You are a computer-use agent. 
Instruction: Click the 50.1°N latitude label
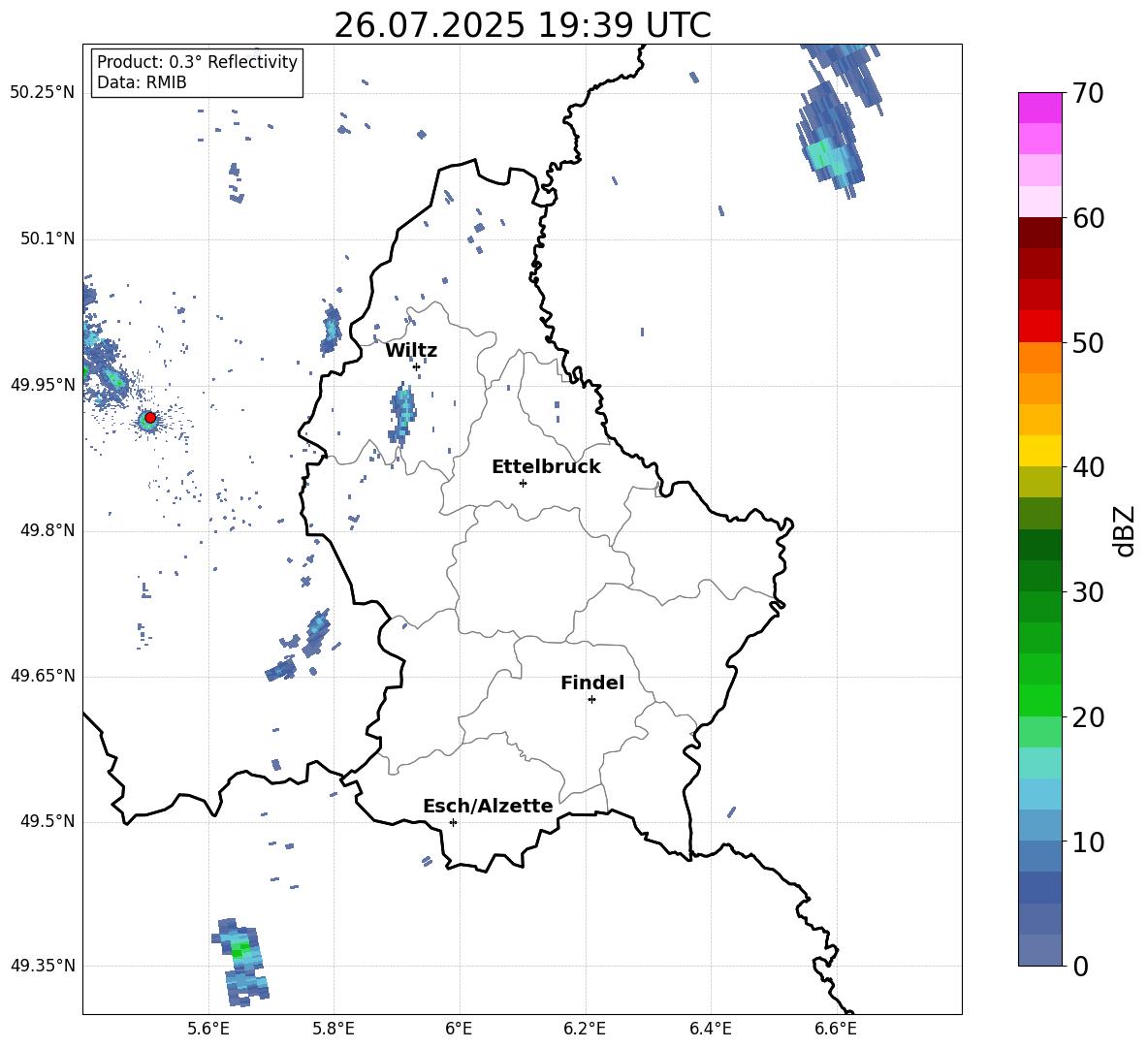pos(48,238)
